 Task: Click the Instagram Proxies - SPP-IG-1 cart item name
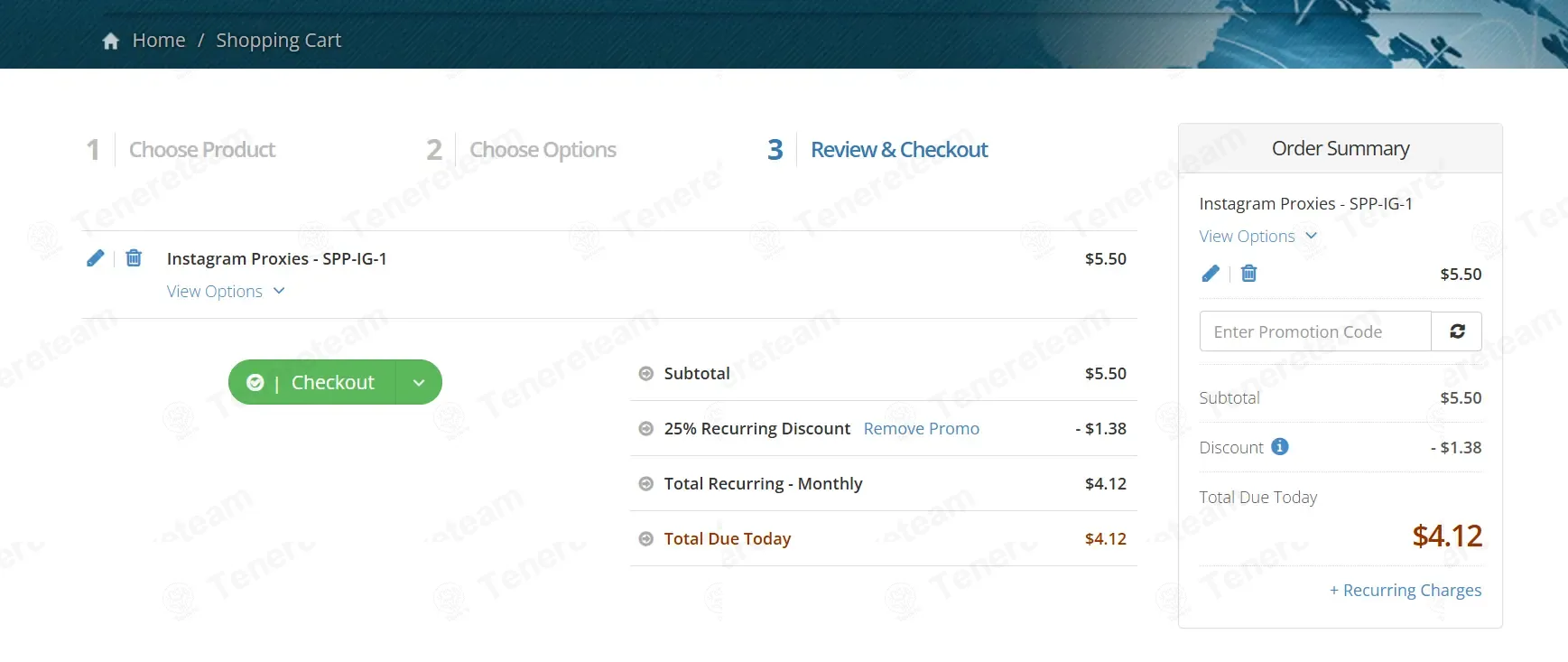277,259
